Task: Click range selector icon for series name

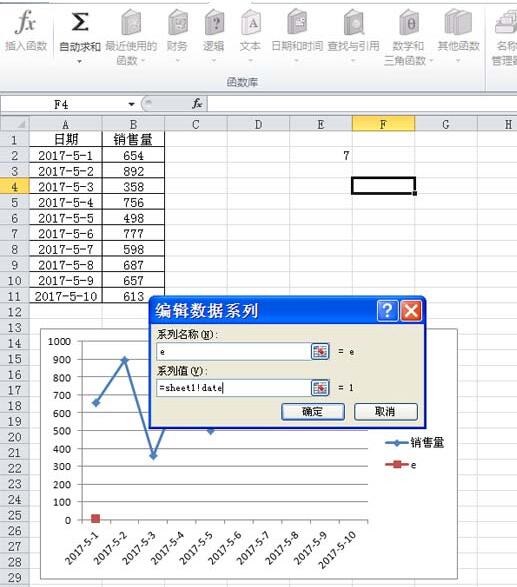Action: coord(320,351)
